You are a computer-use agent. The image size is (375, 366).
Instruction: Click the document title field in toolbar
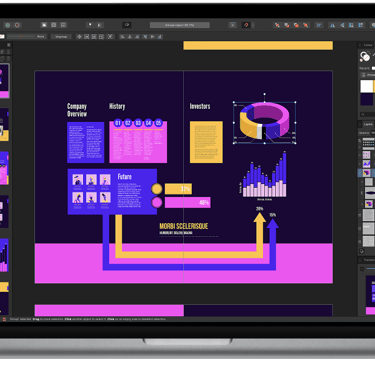click(180, 25)
